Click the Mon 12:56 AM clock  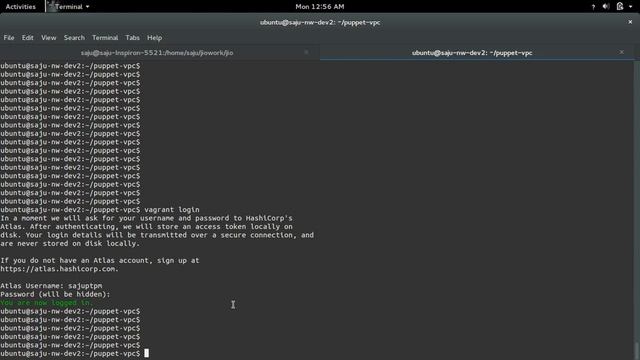click(x=320, y=7)
